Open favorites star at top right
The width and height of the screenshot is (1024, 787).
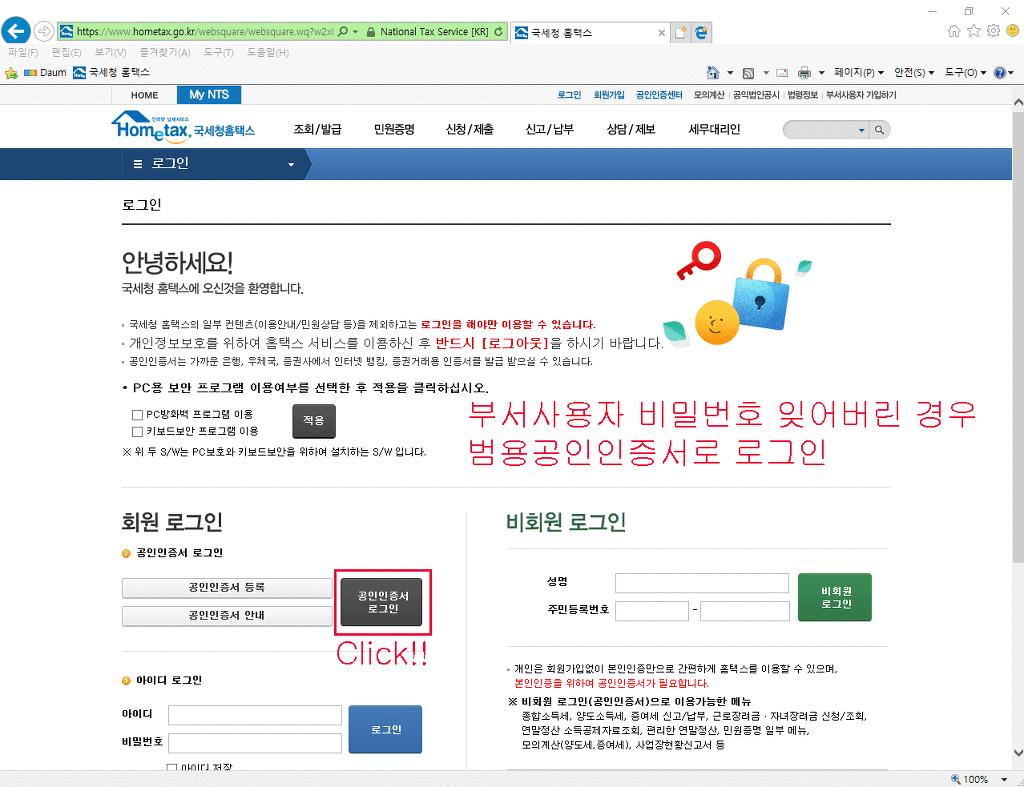(x=974, y=31)
